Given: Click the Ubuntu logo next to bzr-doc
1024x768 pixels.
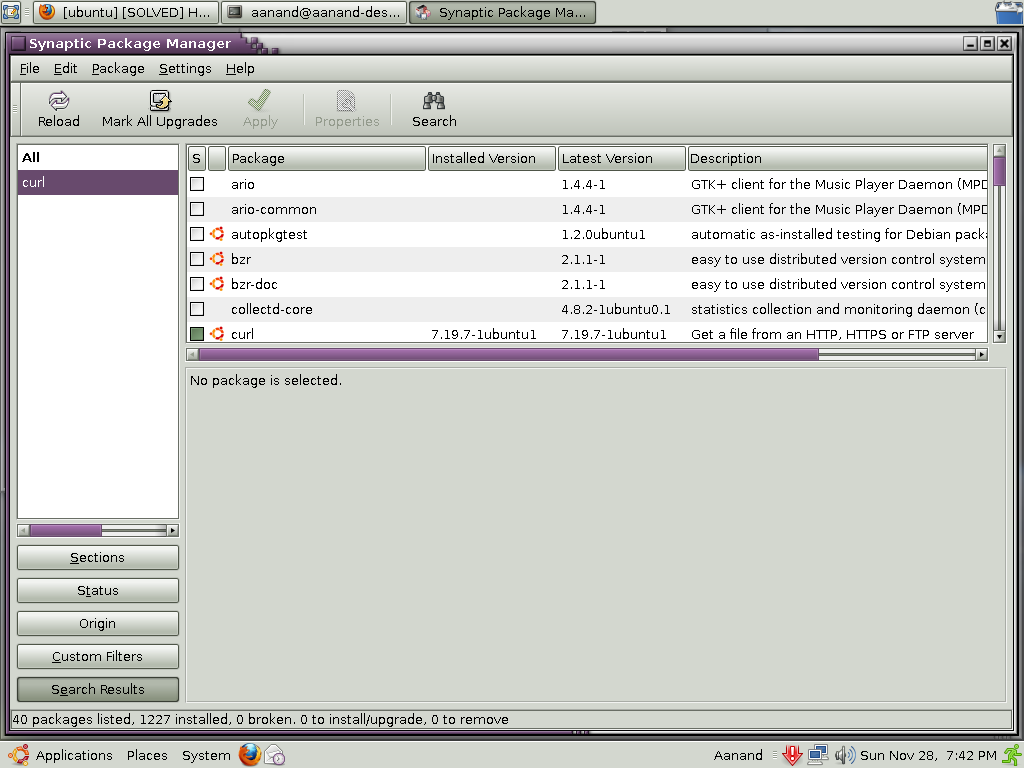Looking at the screenshot, I should point(217,283).
